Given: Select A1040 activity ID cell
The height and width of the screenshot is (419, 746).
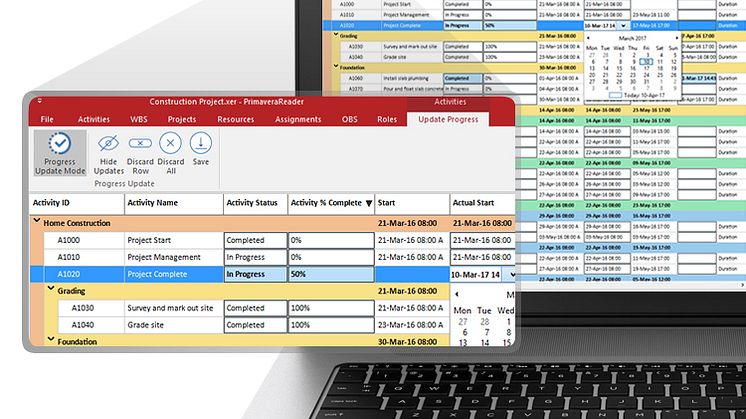Looking at the screenshot, I should click(91, 325).
